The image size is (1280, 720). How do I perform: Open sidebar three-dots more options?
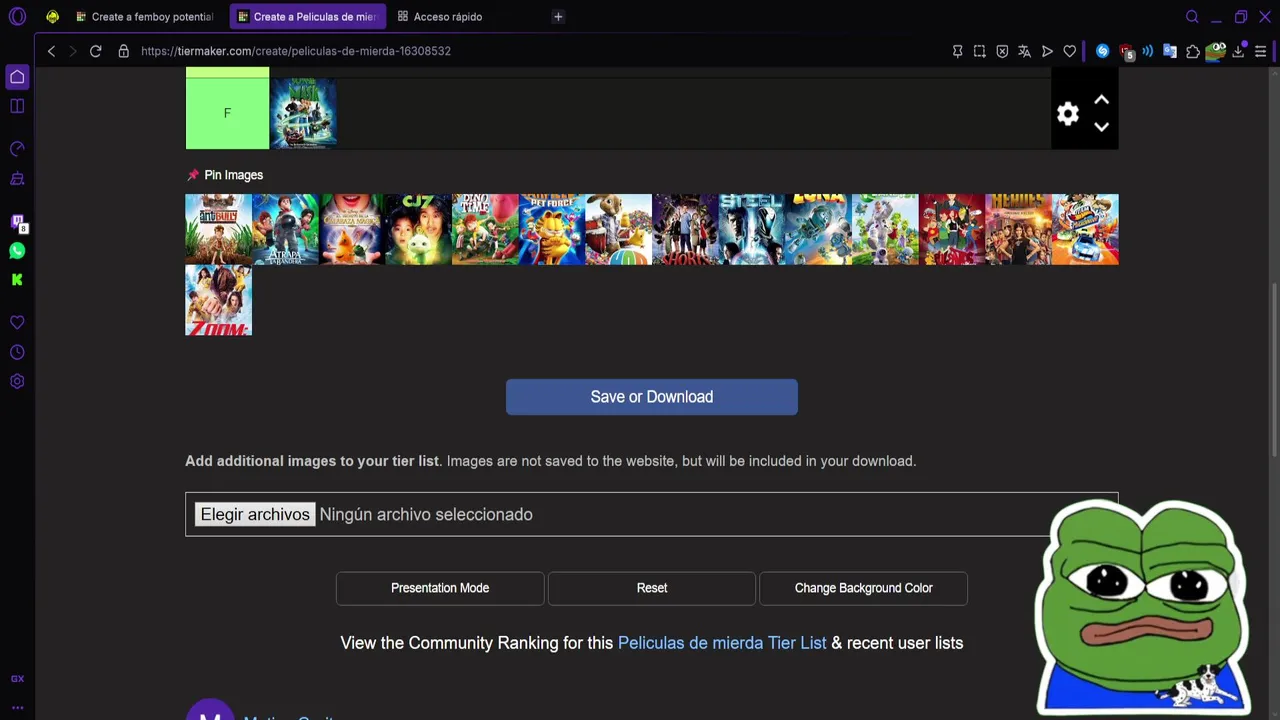point(17,707)
